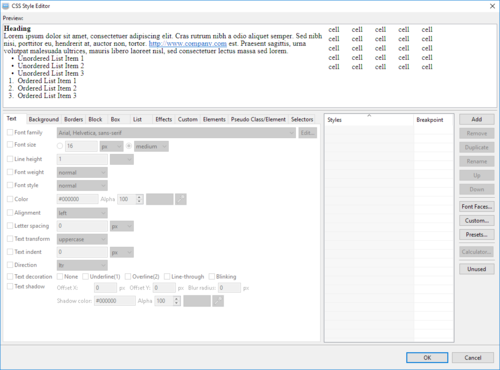Enable the Direction checkbox

tap(10, 265)
